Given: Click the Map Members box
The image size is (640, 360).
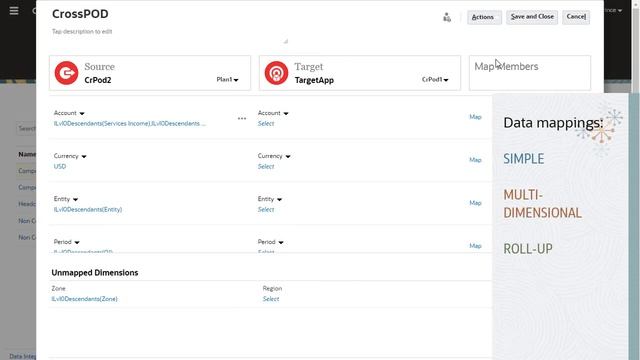Looking at the screenshot, I should pyautogui.click(x=530, y=73).
